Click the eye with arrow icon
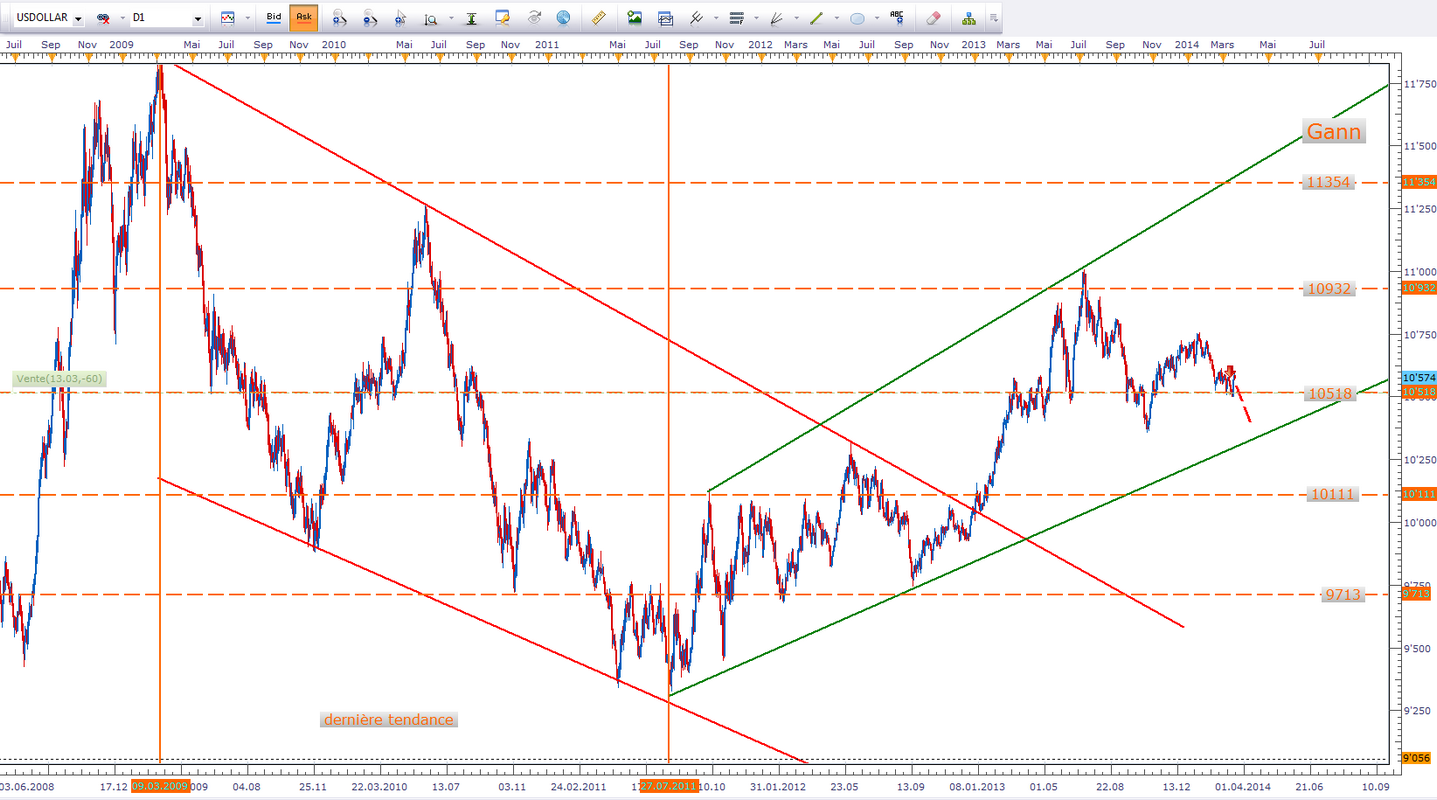Screen dimensions: 1437x800 (x=534, y=18)
